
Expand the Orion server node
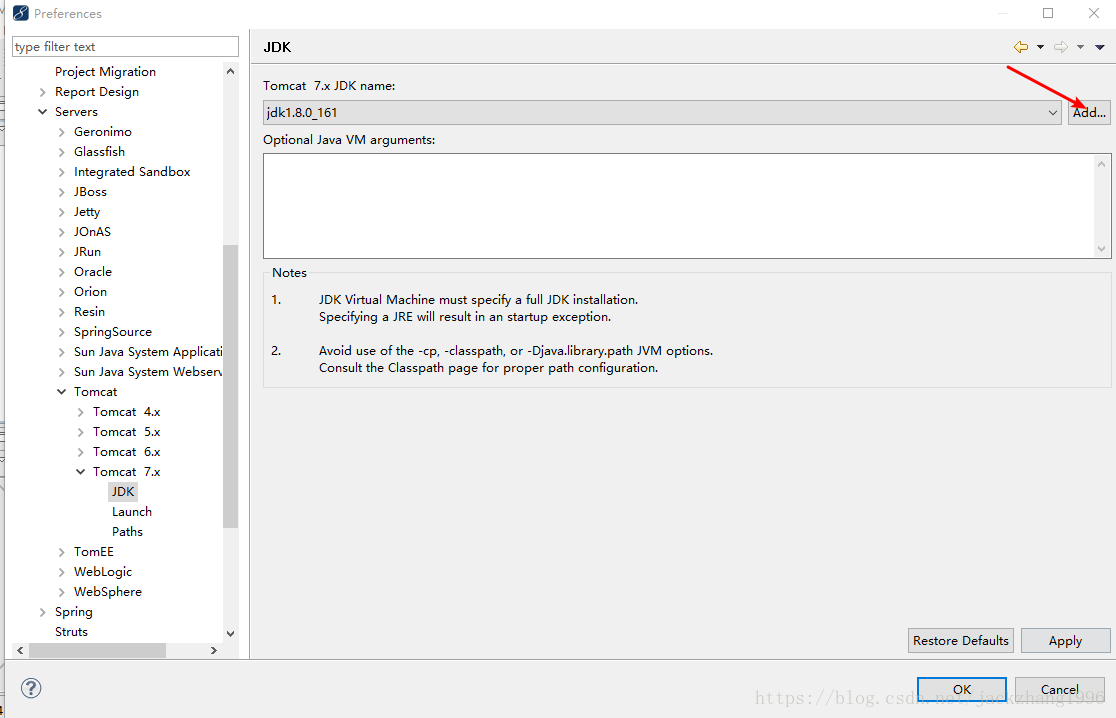pos(61,292)
